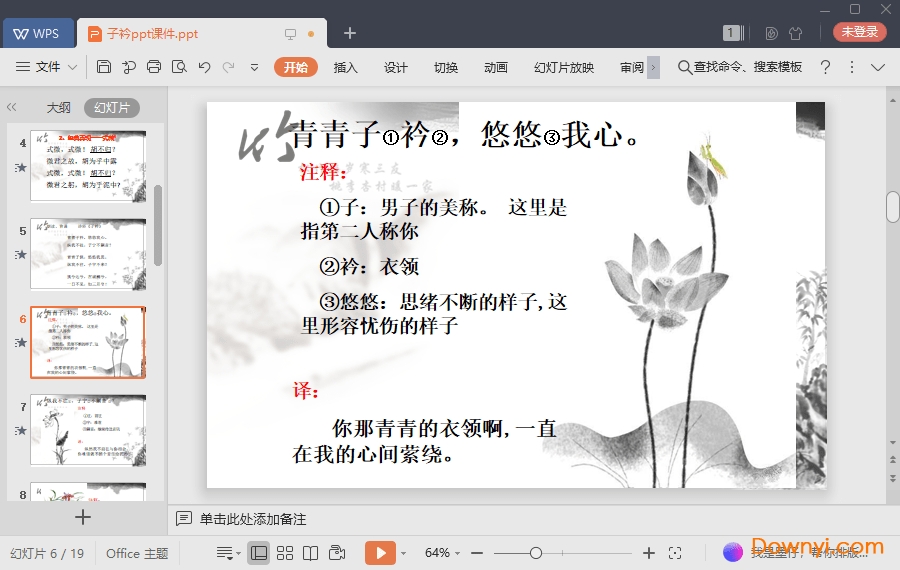Viewport: 900px width, 570px height.
Task: Open the skin/theme shirt icon in the title bar
Action: click(x=796, y=33)
